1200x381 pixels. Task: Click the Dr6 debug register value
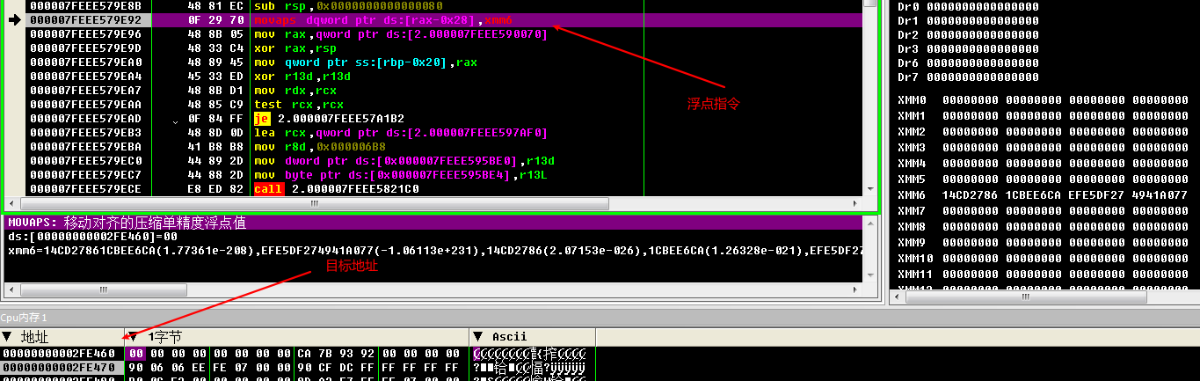[982, 62]
